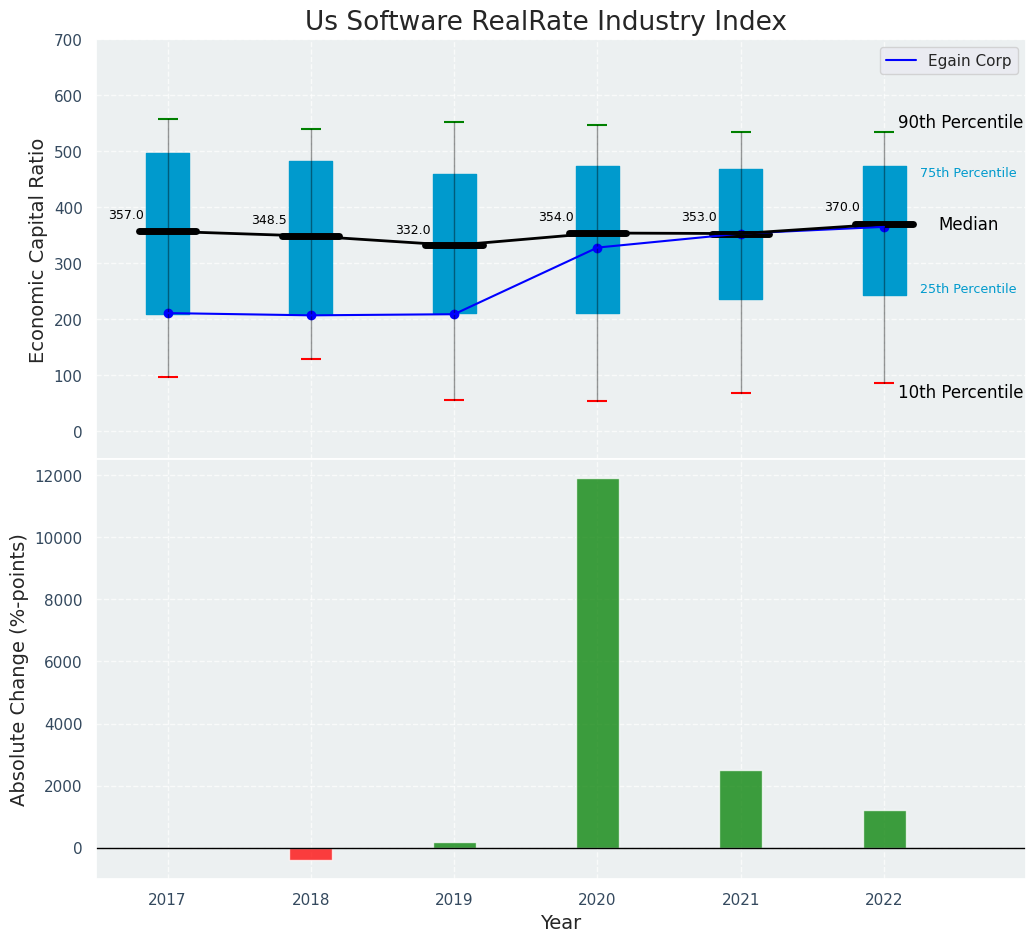Click the 2021 tick label on x-axis

(740, 900)
